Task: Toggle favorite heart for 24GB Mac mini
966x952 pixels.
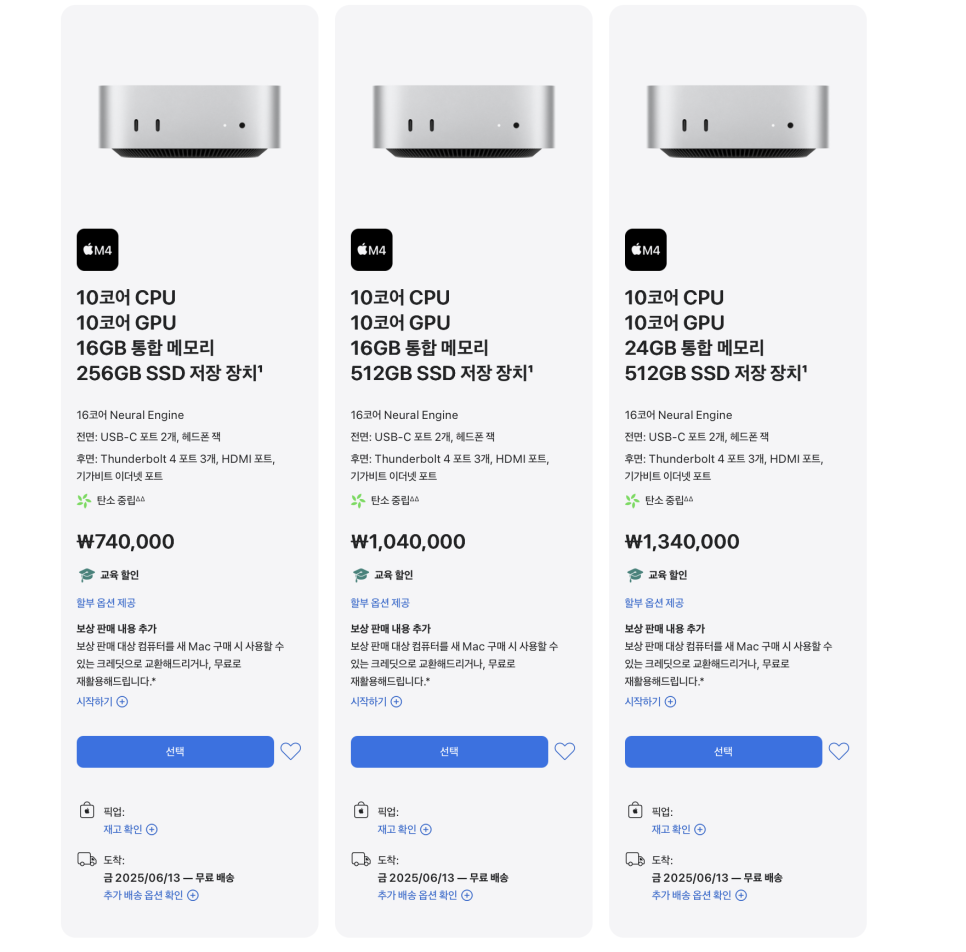Action: pos(839,751)
